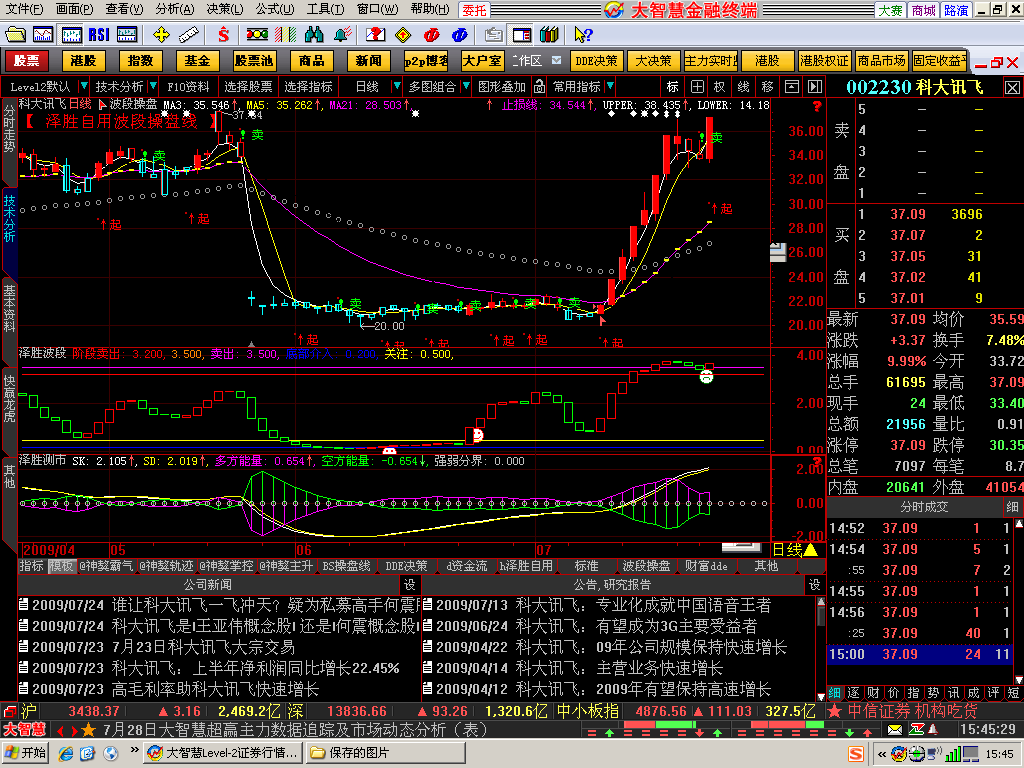The width and height of the screenshot is (1024, 768).
Task: Open the 分析(A) menu
Action: pos(174,9)
